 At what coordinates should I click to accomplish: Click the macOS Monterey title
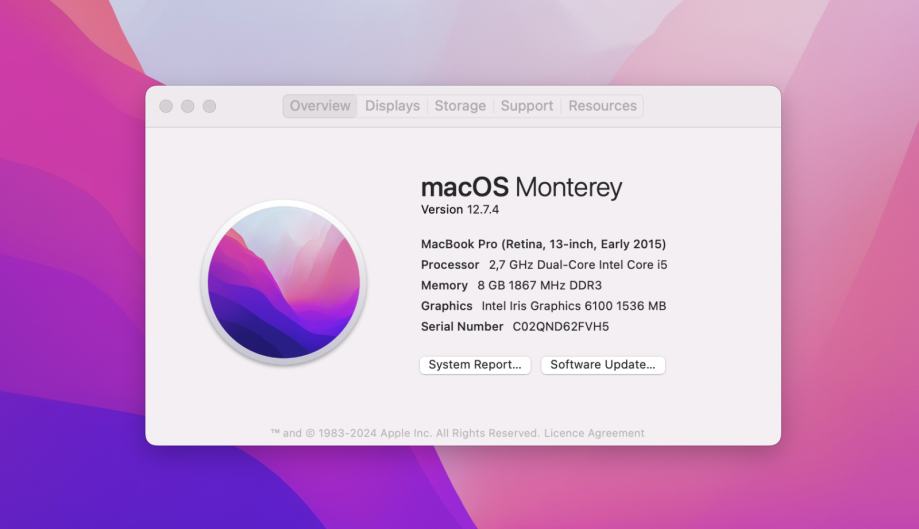pos(521,187)
